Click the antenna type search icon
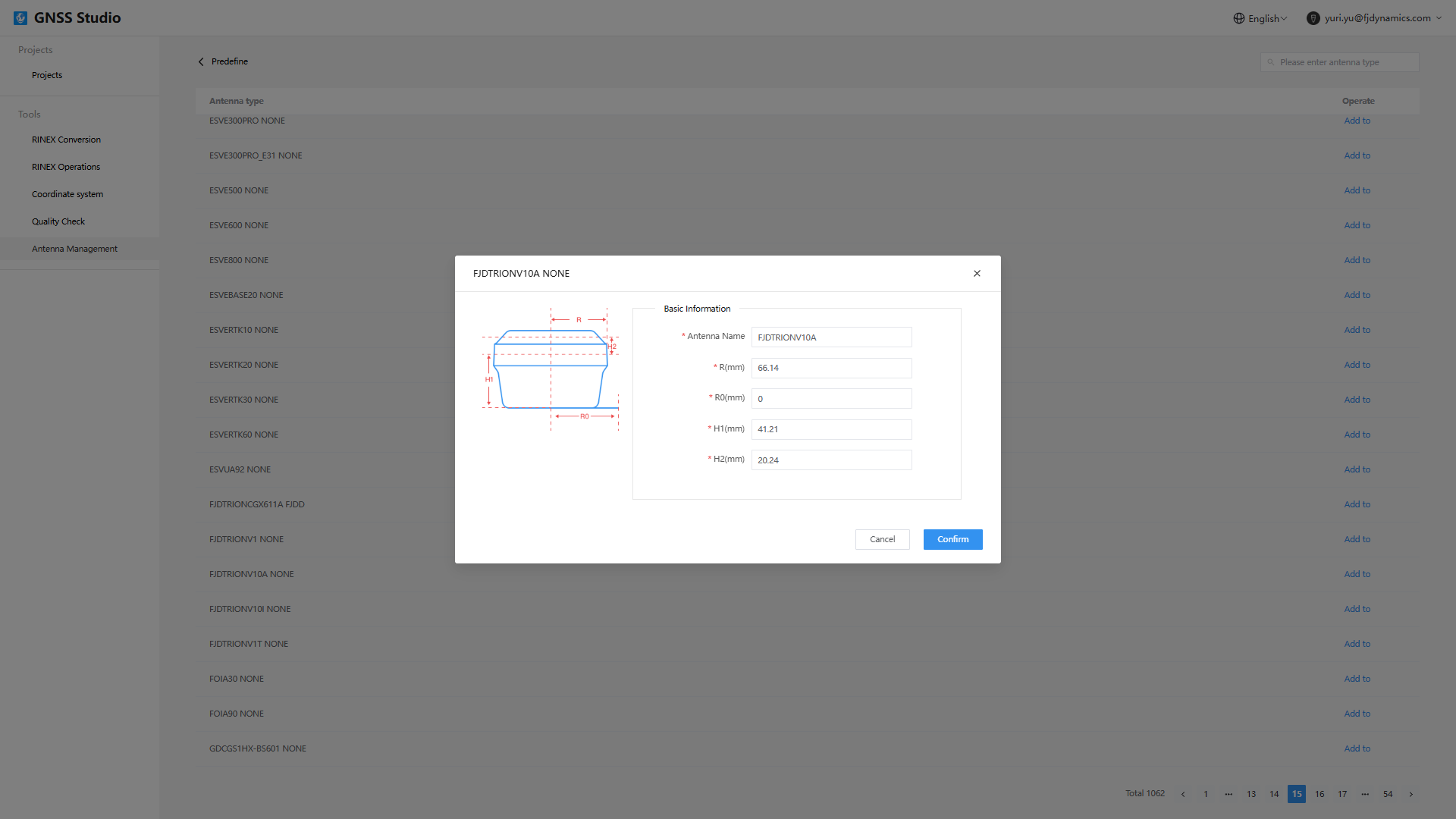The height and width of the screenshot is (819, 1456). (1271, 62)
